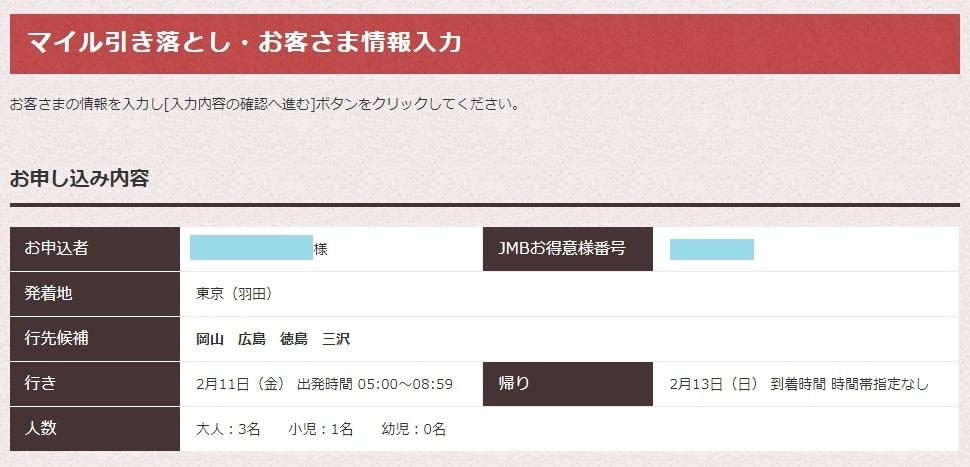Click the 徳島 destination candidate
Image resolution: width=970 pixels, height=467 pixels.
pos(293,339)
